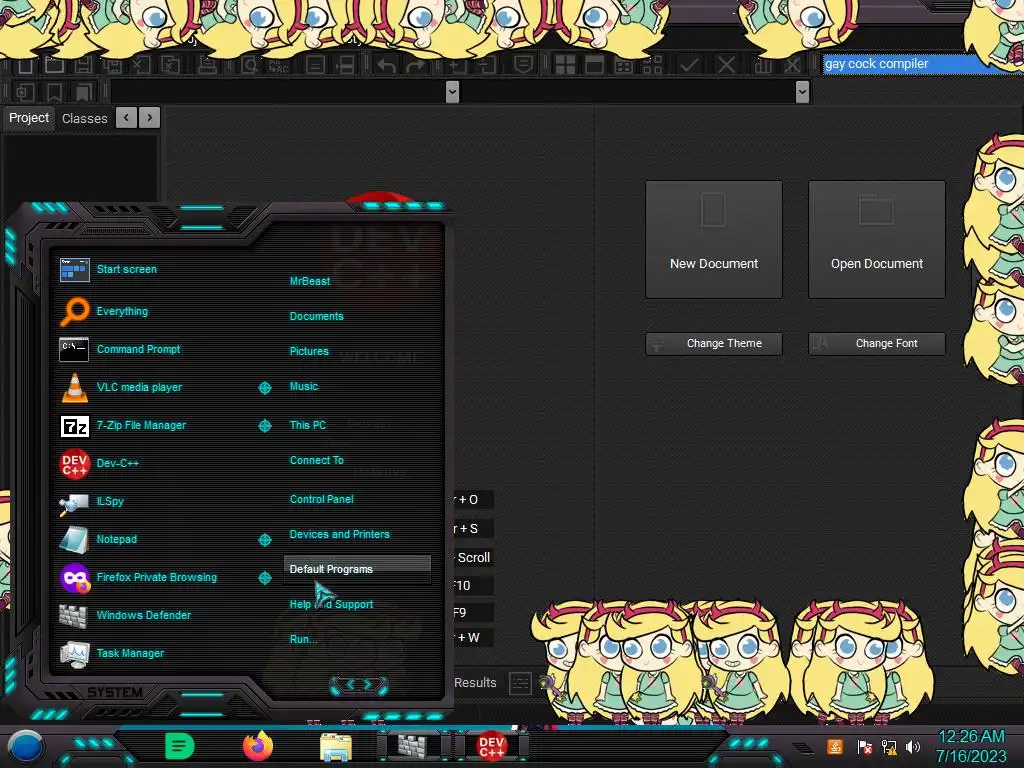1024x768 pixels.
Task: Open Devices and Printers entry
Action: (x=339, y=534)
